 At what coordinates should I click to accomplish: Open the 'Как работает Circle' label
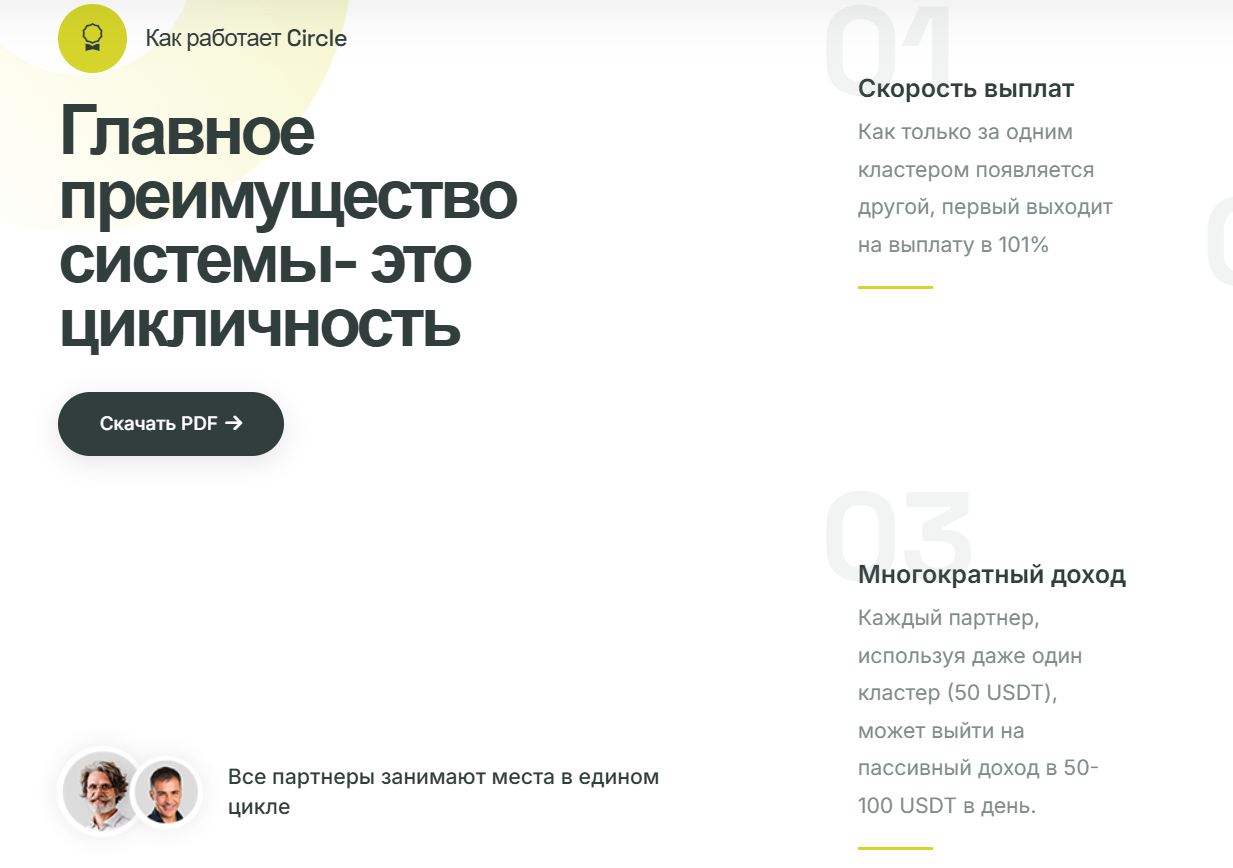click(246, 39)
